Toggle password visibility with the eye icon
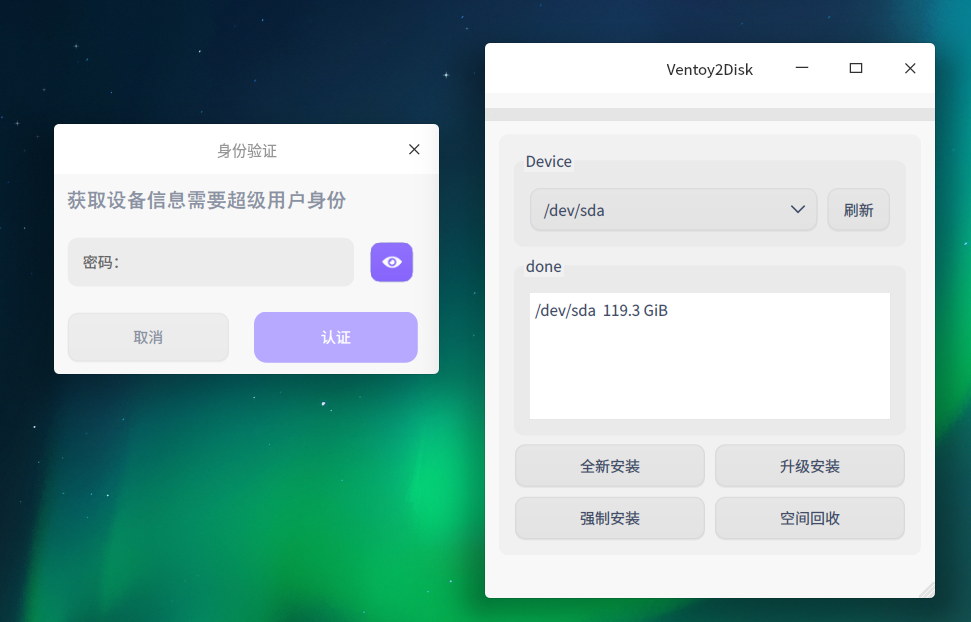The image size is (971, 622). pyautogui.click(x=391, y=262)
